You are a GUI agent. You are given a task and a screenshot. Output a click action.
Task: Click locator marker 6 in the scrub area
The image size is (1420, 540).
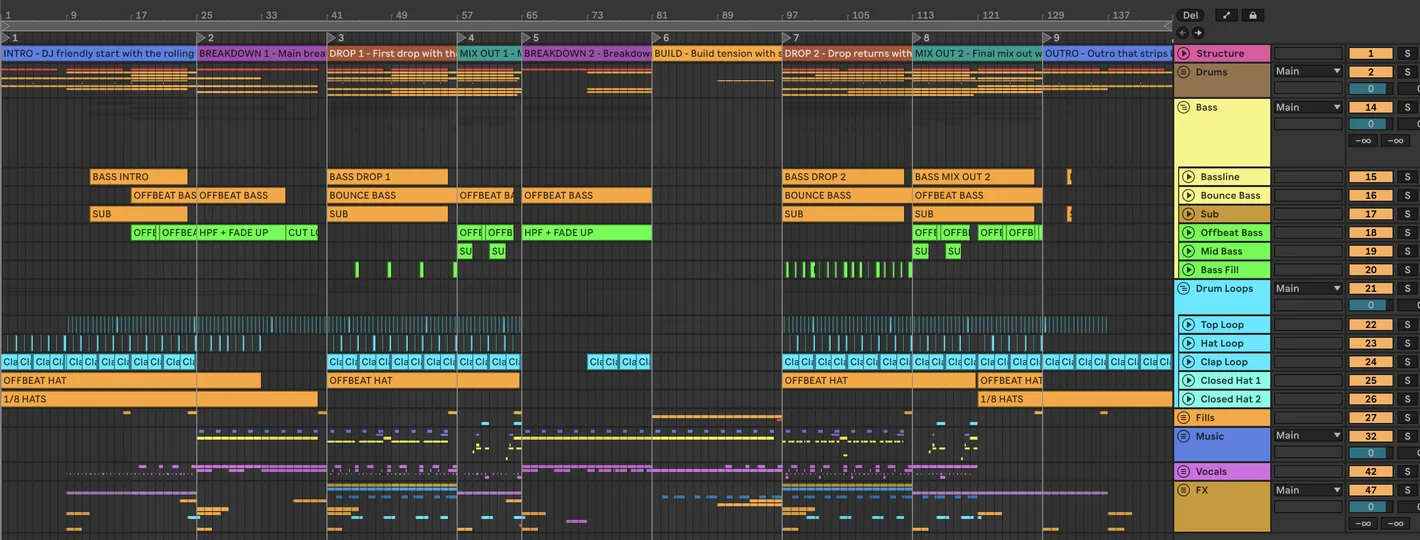point(659,37)
